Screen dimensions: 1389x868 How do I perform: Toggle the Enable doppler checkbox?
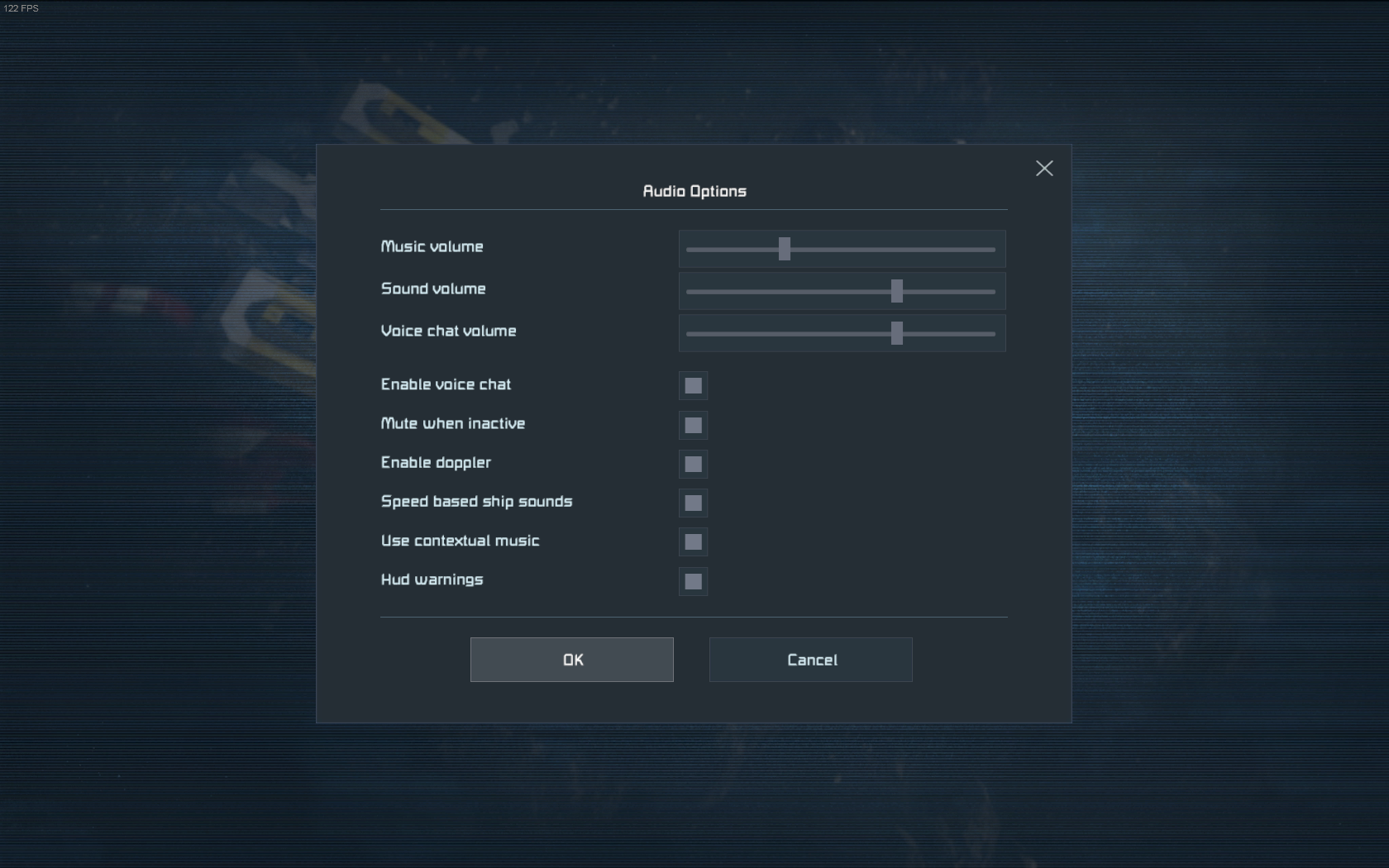[693, 465]
